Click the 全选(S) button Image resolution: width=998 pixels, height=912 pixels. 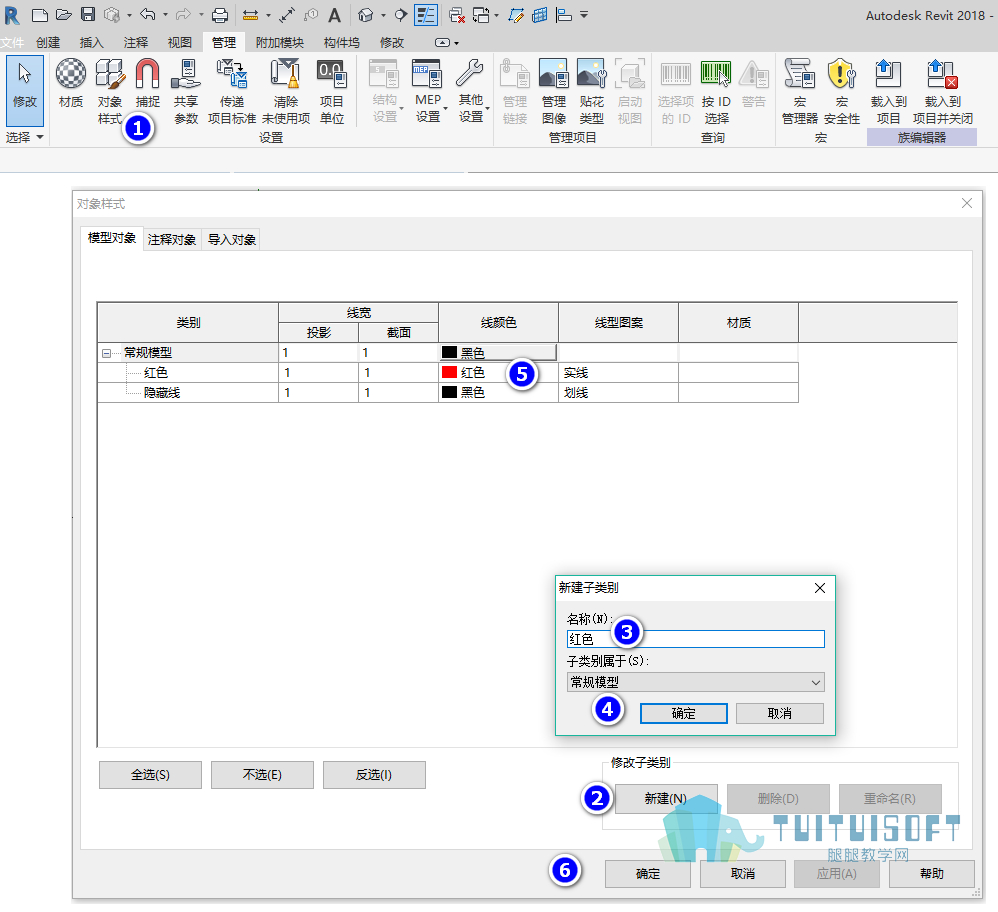tap(150, 775)
